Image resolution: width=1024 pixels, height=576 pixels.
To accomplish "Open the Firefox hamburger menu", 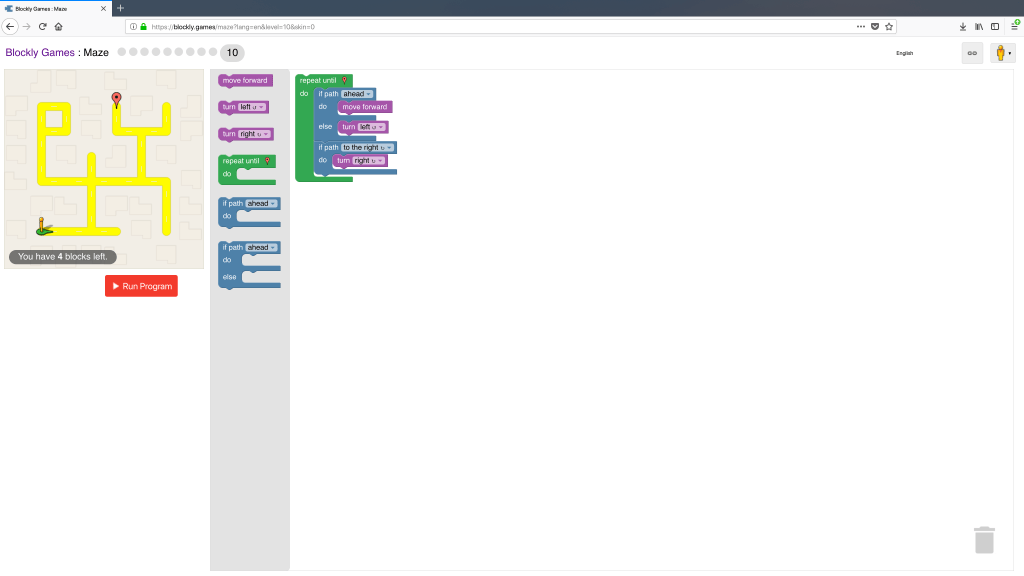I will tap(1013, 26).
